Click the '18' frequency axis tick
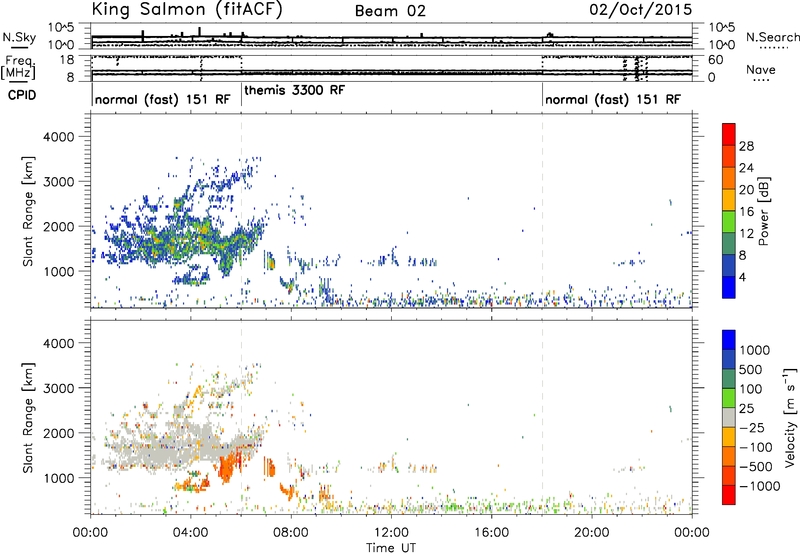 click(66, 60)
